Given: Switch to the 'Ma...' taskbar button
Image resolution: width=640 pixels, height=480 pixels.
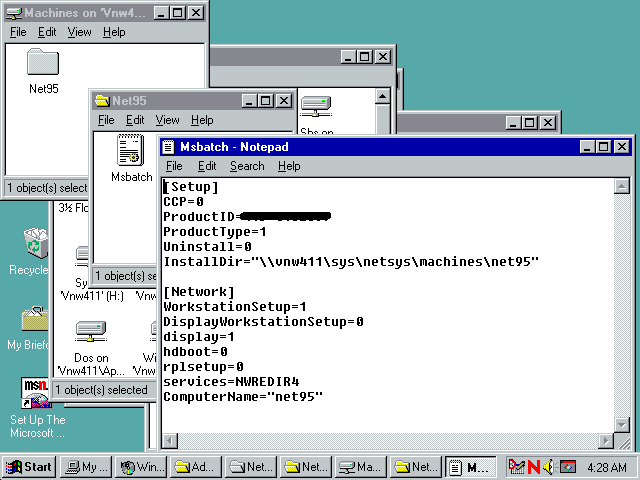Looking at the screenshot, I should click(x=361, y=467).
